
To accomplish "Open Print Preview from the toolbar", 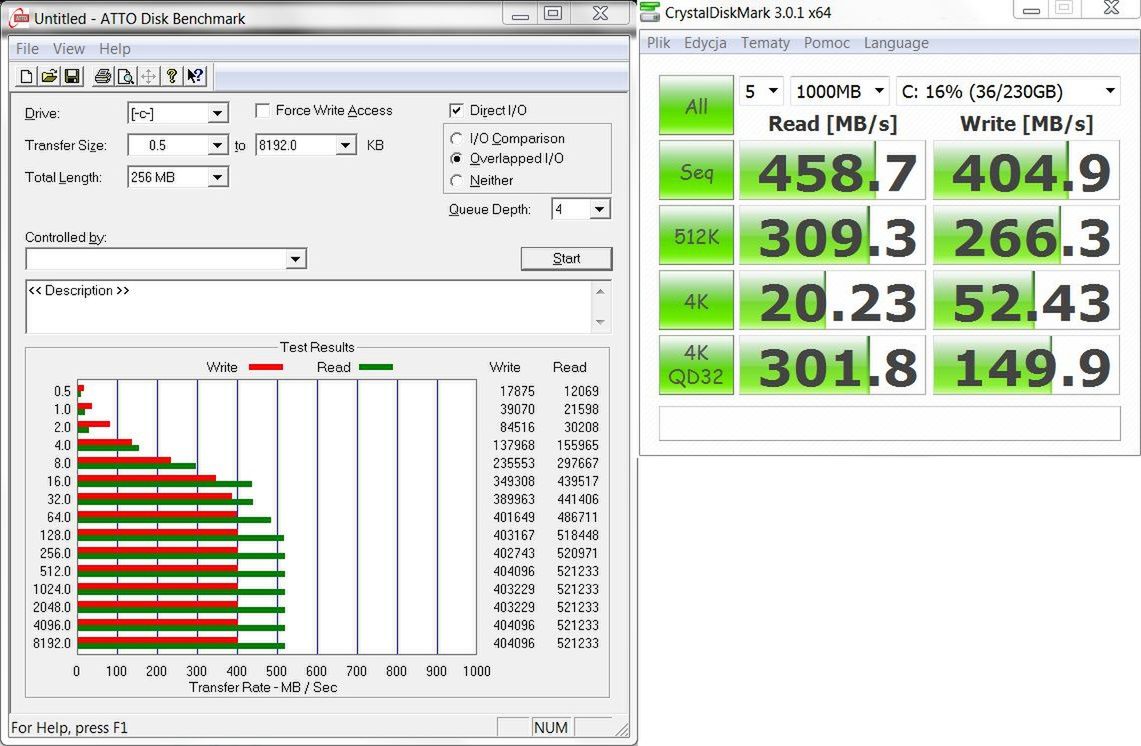I will [126, 76].
